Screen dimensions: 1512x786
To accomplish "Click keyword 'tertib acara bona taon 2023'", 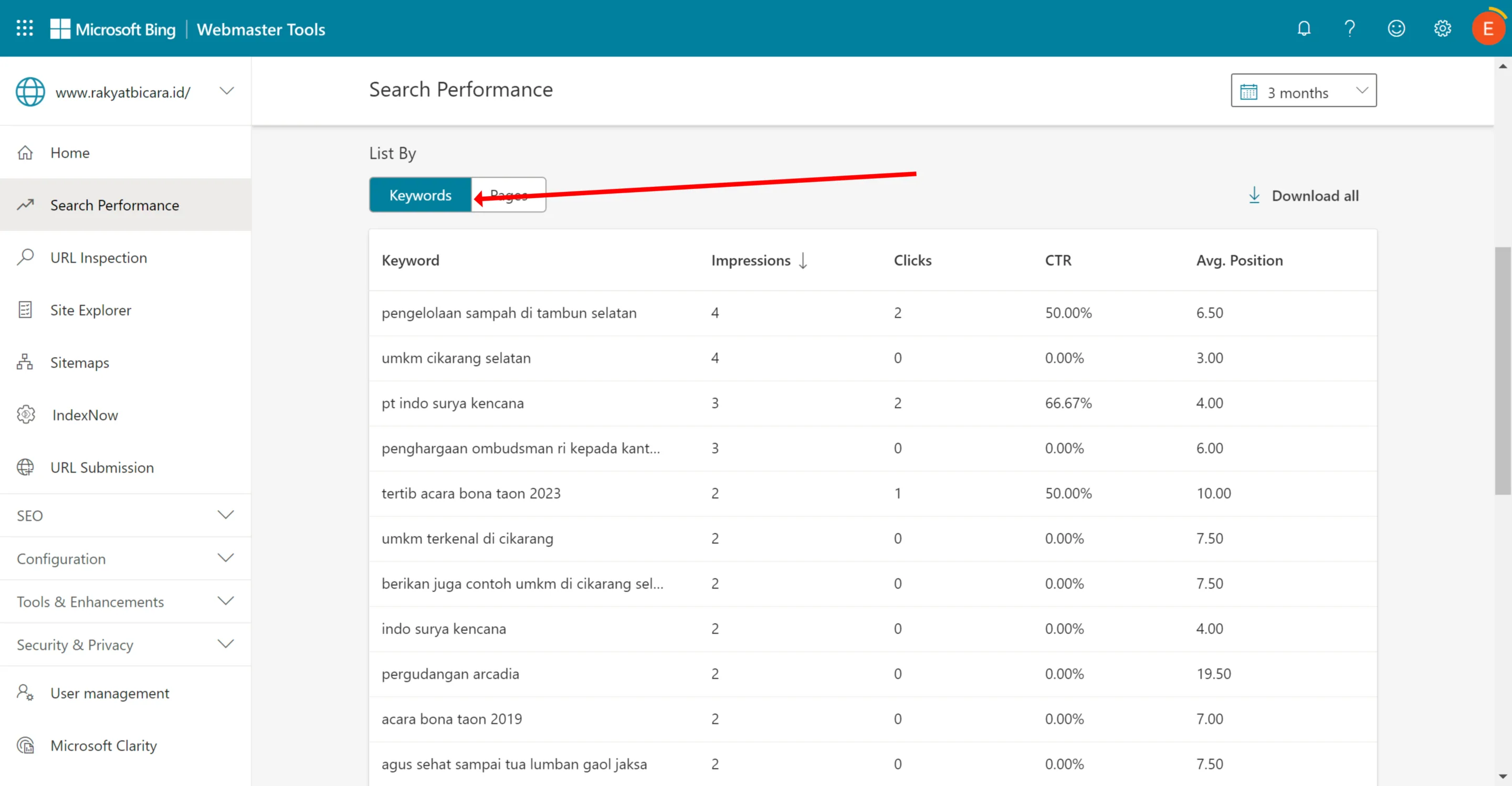I will coord(471,493).
